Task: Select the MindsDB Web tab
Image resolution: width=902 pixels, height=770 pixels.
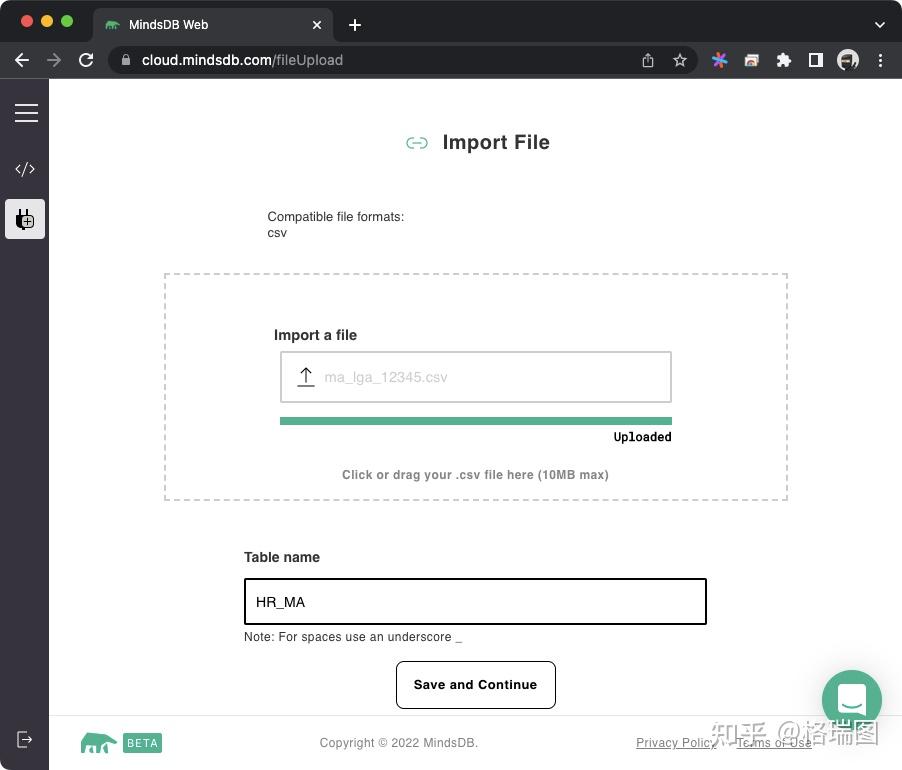Action: tap(213, 25)
